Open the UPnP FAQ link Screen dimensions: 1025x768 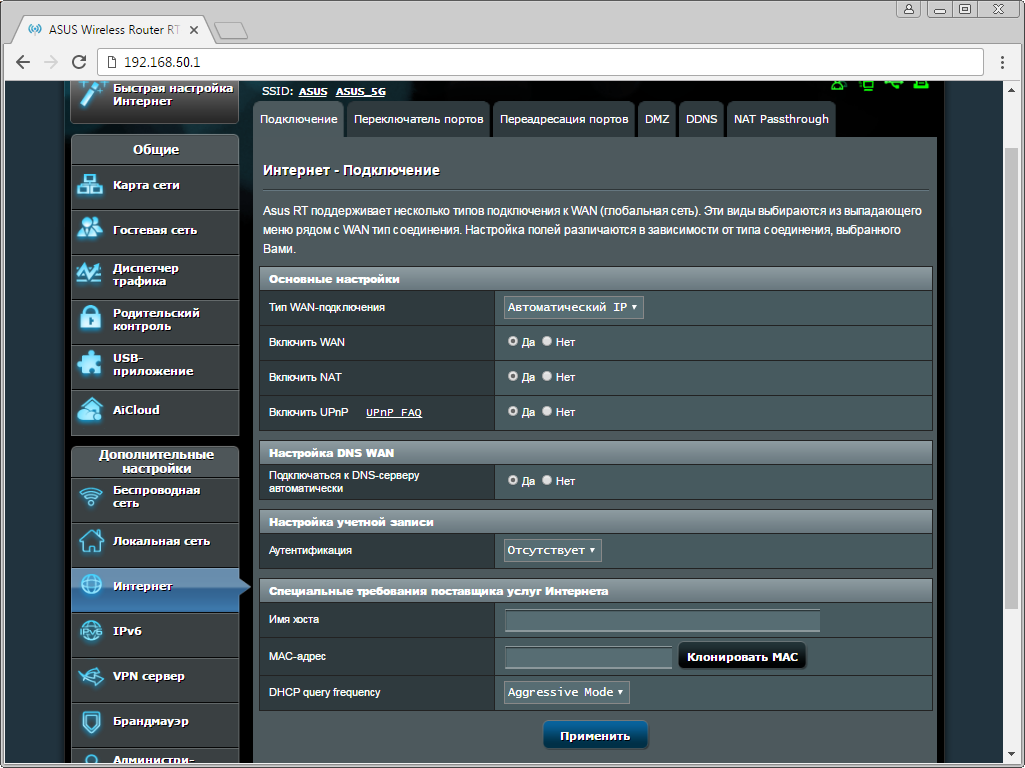394,412
